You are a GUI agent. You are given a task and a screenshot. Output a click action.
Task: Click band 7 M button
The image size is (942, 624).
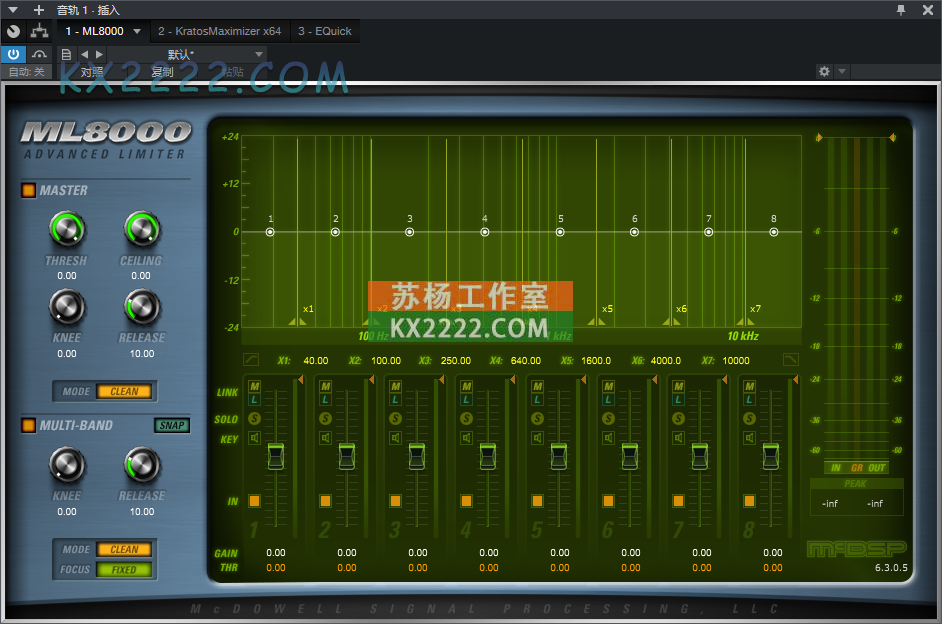(679, 386)
